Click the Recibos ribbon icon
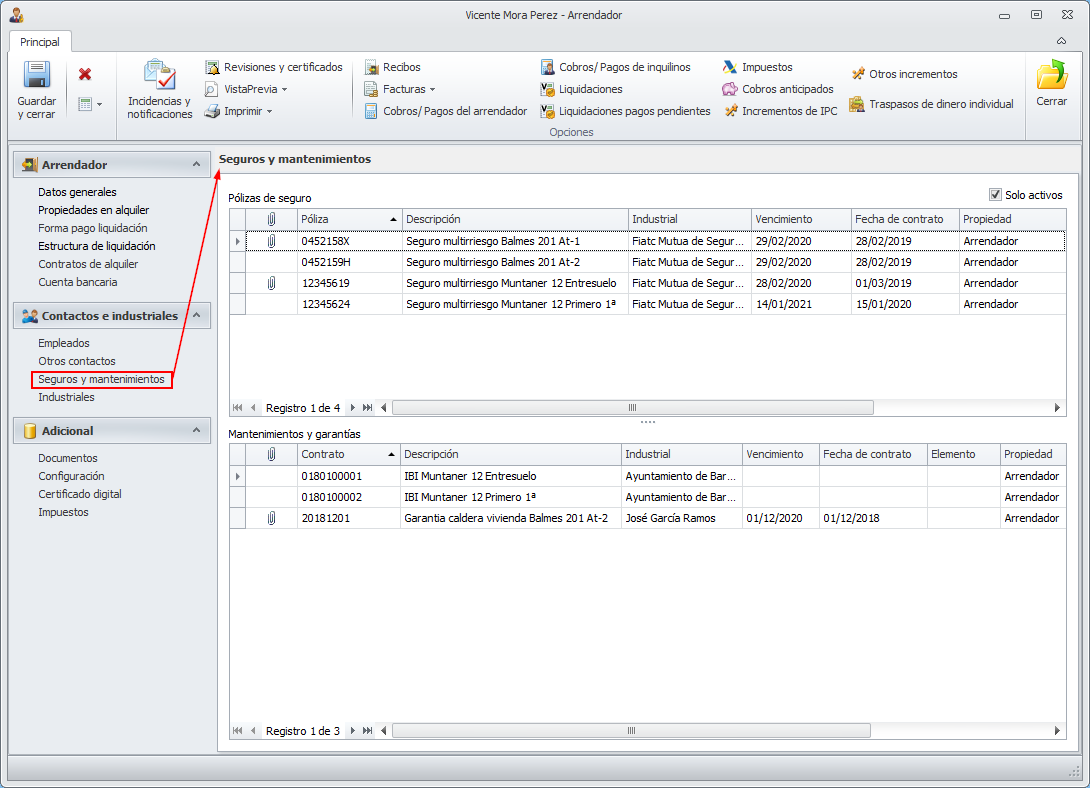Screen dimensions: 1090x788 (371, 67)
